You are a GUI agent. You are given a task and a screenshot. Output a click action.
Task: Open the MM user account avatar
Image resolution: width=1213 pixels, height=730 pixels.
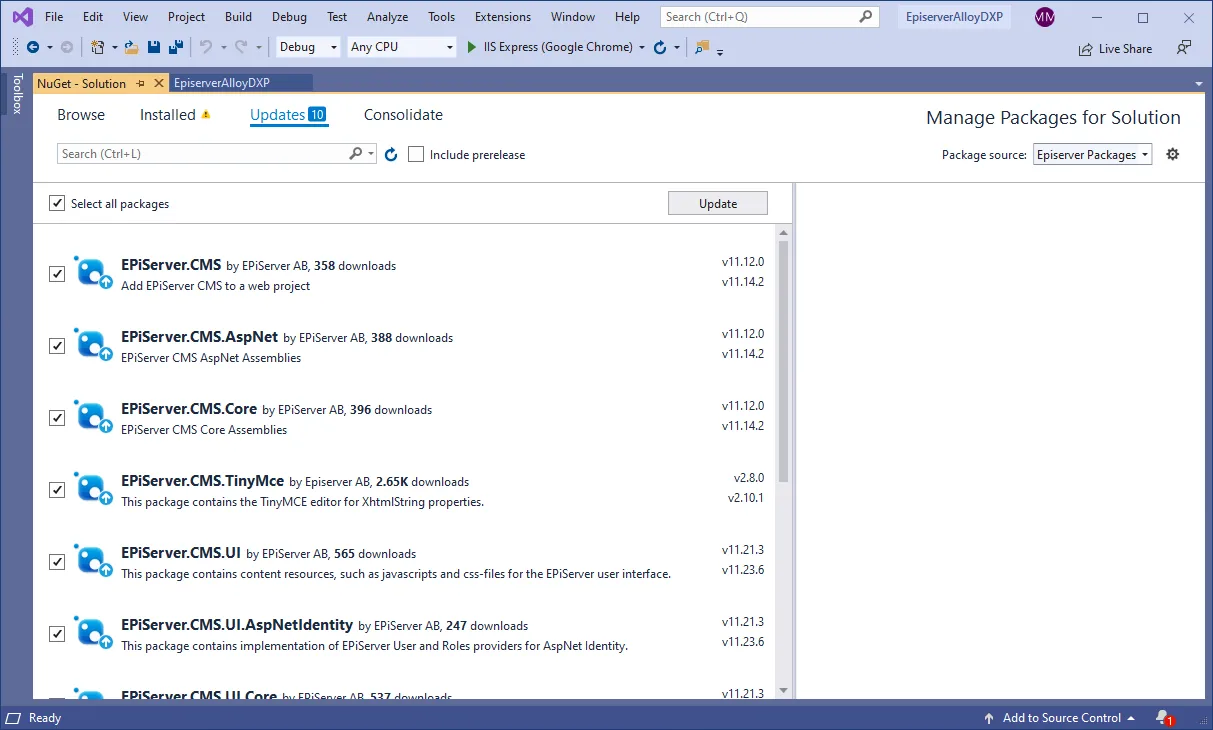[1045, 17]
